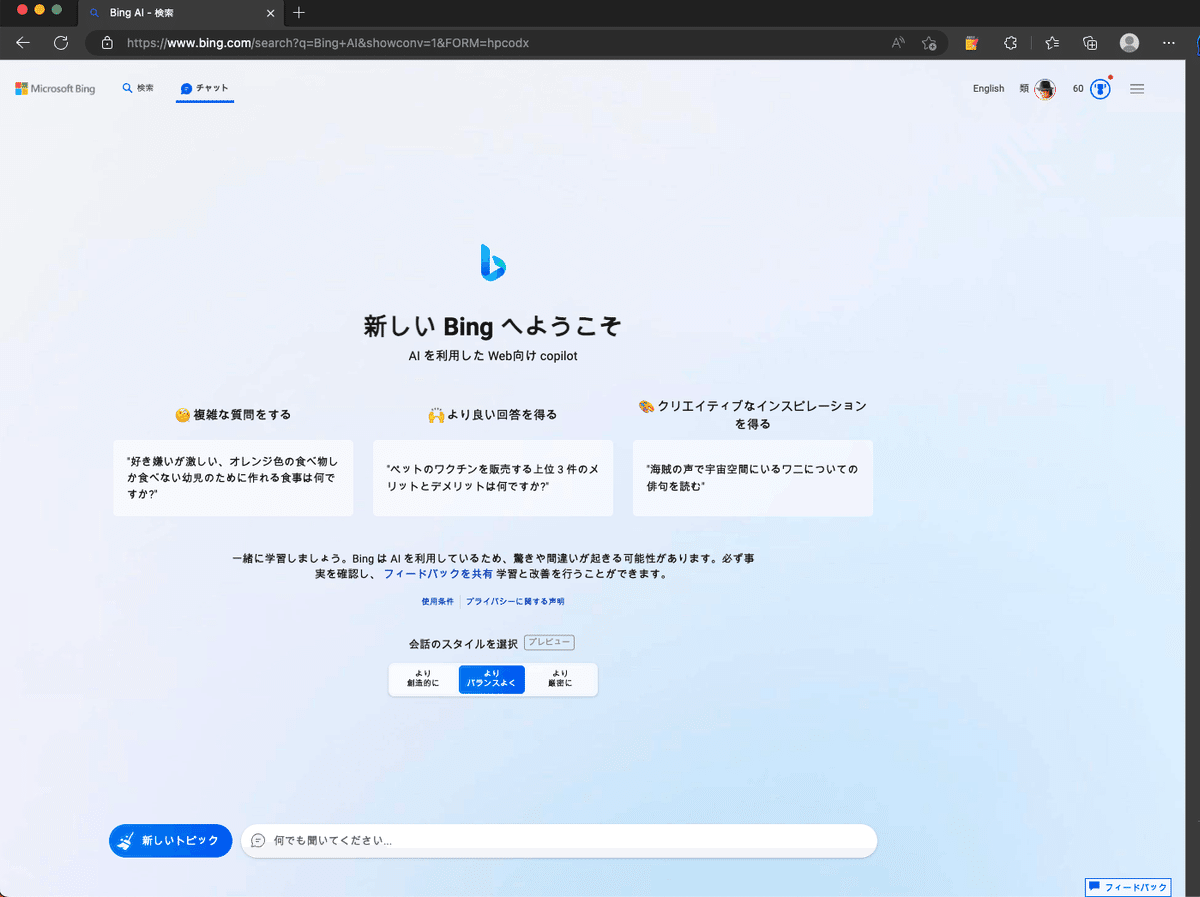Choose the pet vaccine pros and cons example prompt
This screenshot has width=1200, height=897.
[493, 478]
